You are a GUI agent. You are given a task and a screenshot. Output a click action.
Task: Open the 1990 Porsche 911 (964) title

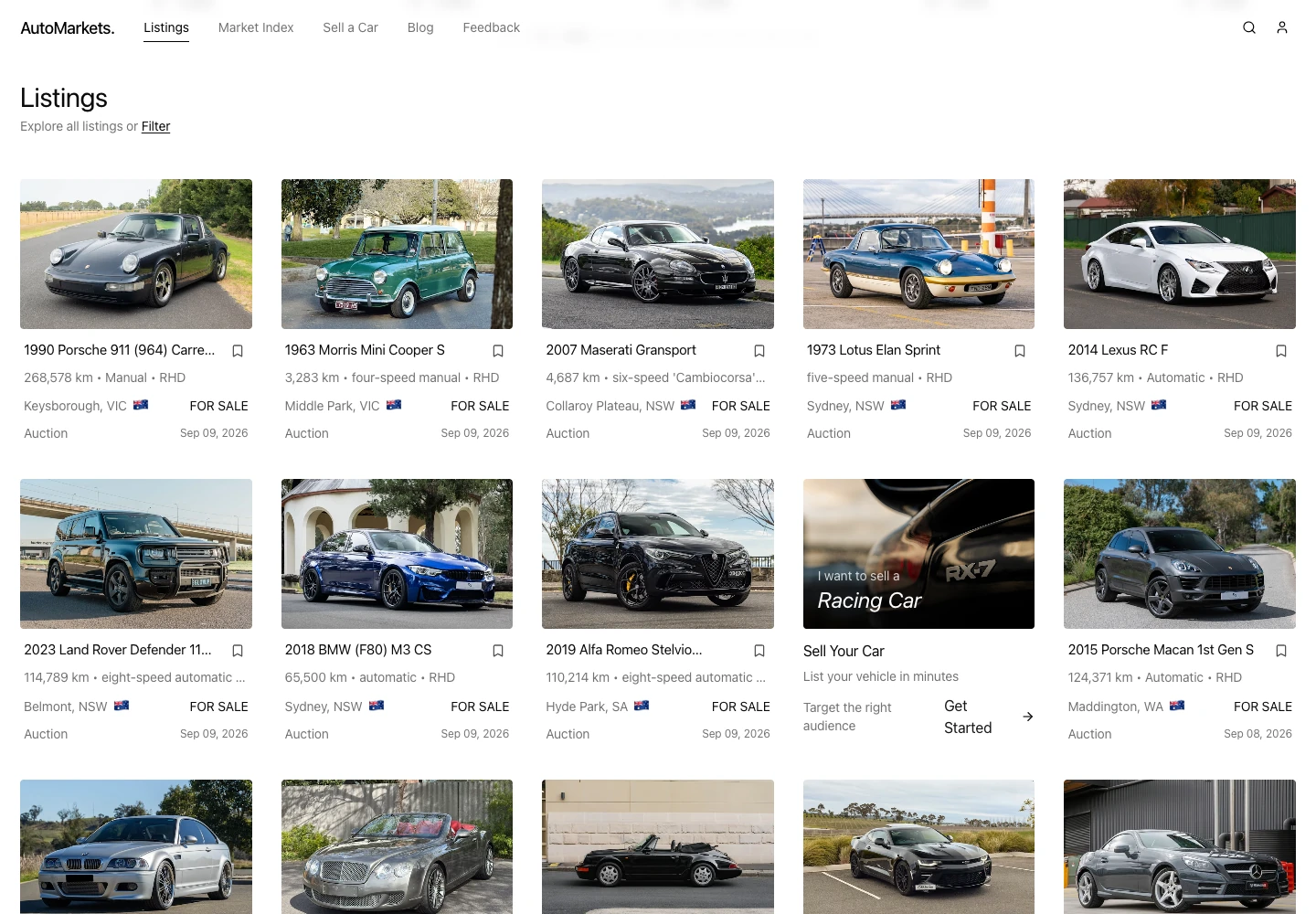click(119, 350)
